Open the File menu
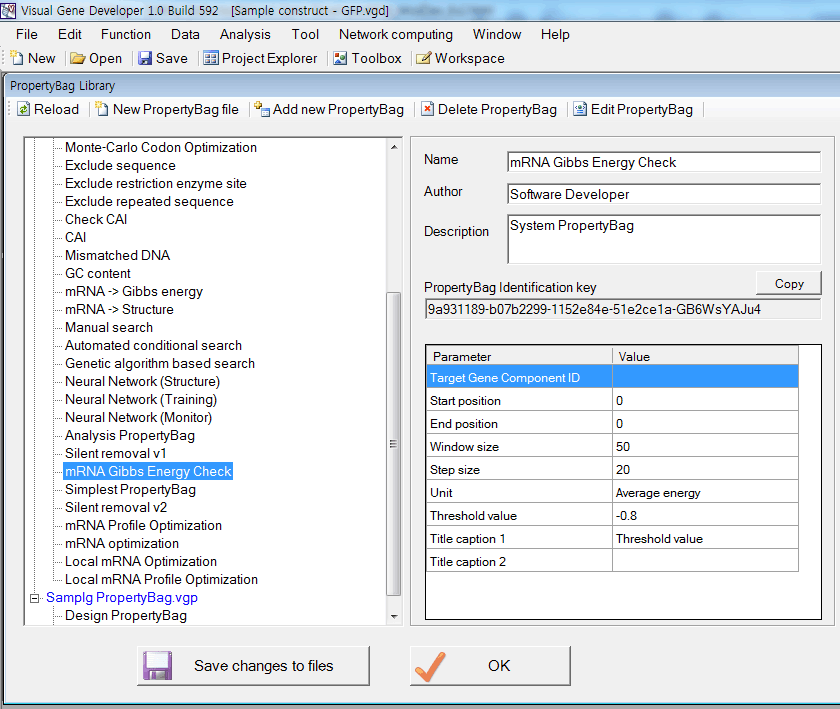840x709 pixels. click(x=27, y=34)
